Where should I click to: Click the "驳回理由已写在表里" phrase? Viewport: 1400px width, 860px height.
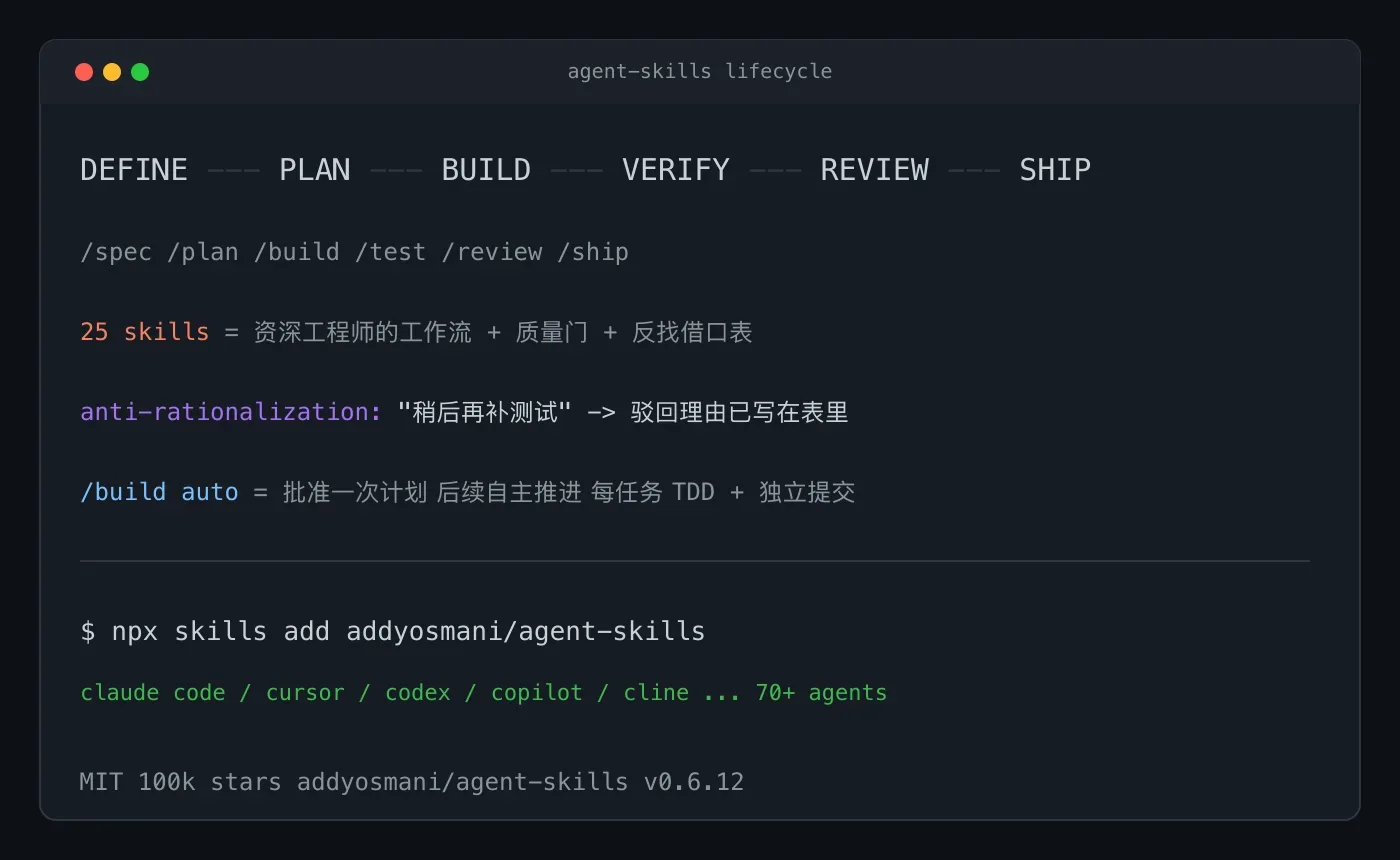click(x=740, y=412)
